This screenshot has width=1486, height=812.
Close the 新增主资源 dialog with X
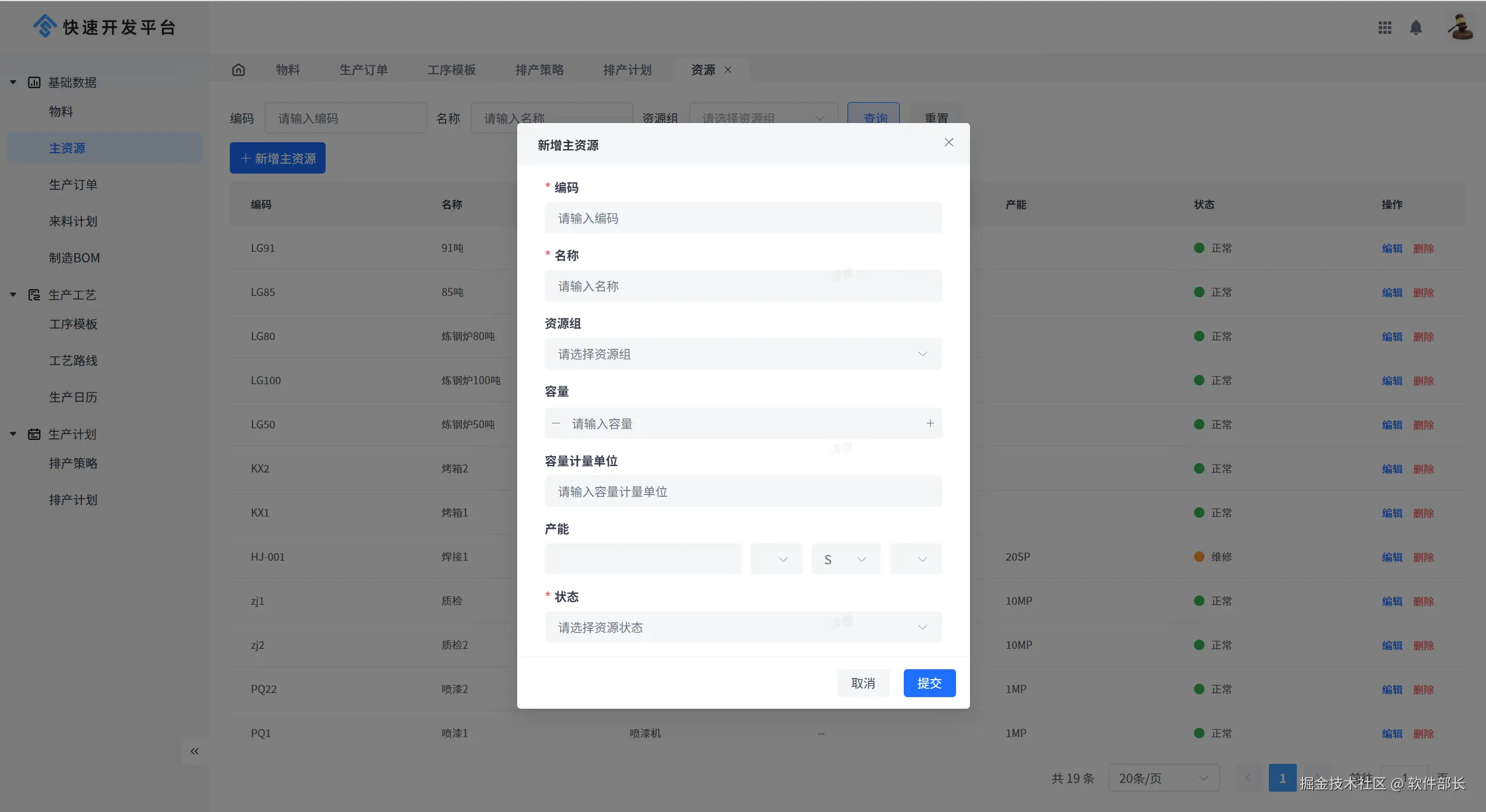click(x=949, y=142)
